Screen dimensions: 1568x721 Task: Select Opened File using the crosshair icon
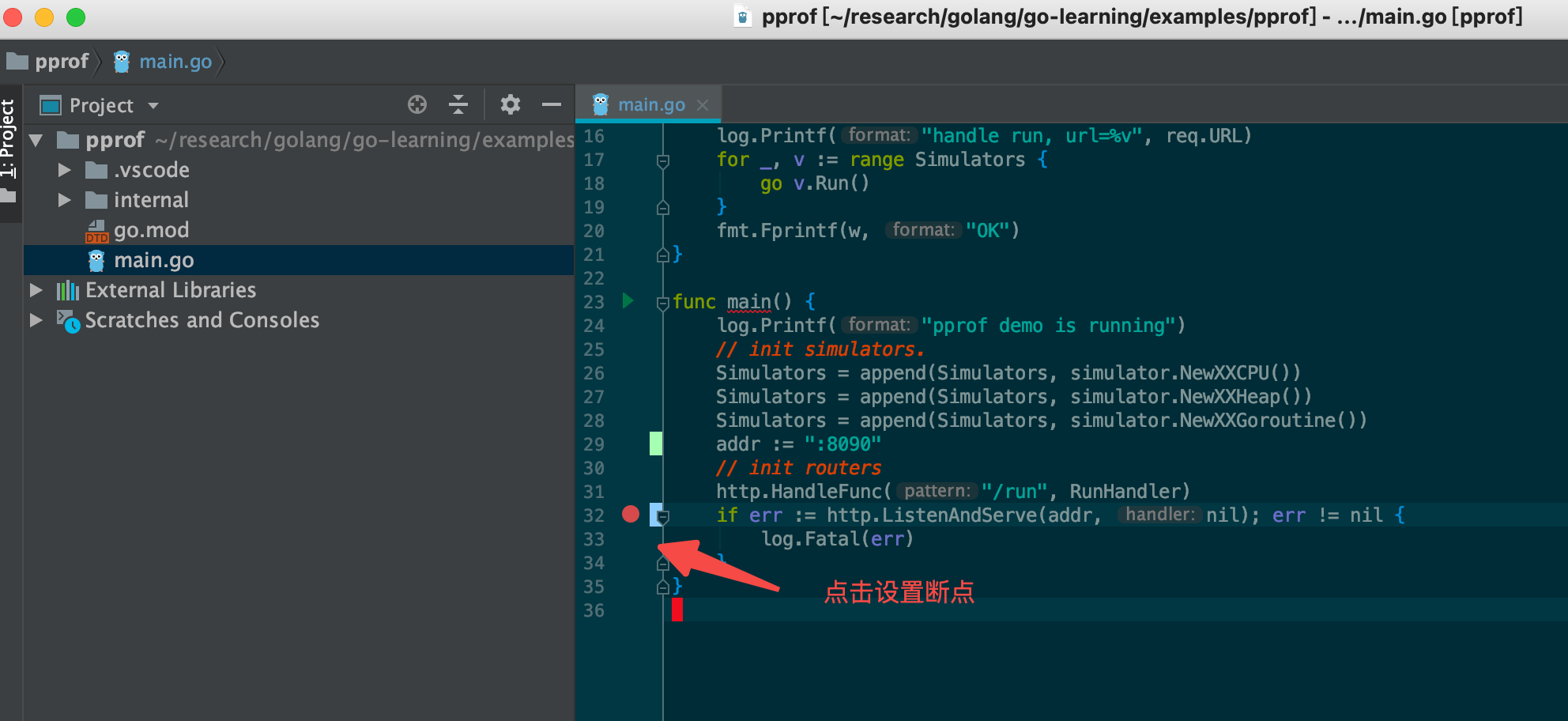point(416,104)
